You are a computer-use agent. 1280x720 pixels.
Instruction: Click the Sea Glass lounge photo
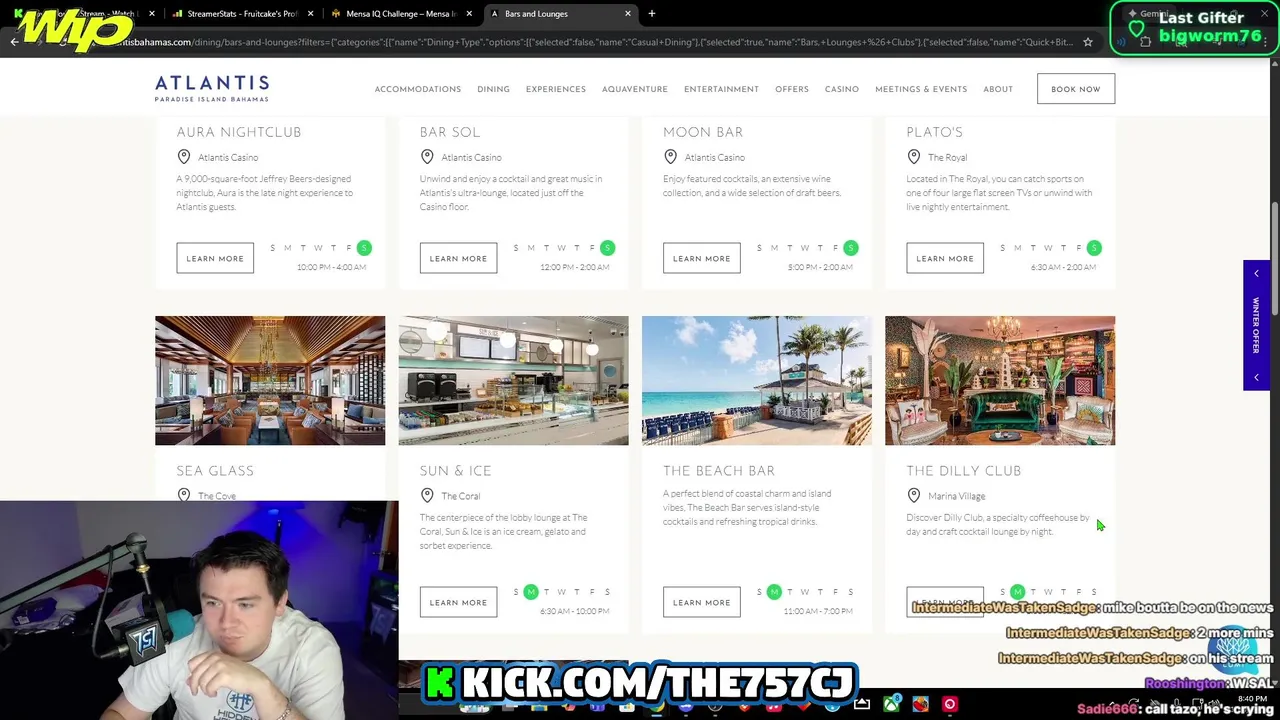tap(270, 380)
